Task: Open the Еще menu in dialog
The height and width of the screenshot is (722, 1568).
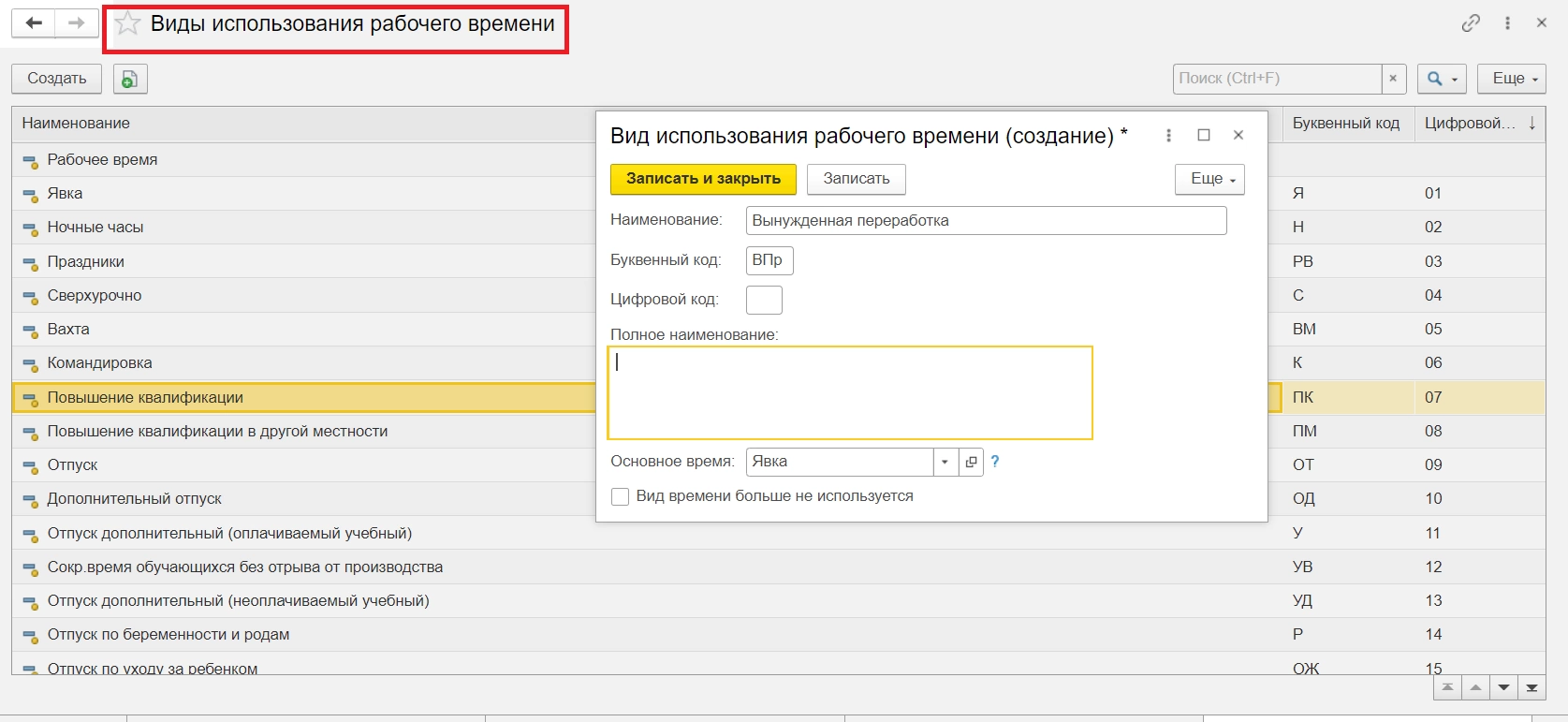Action: [1209, 179]
